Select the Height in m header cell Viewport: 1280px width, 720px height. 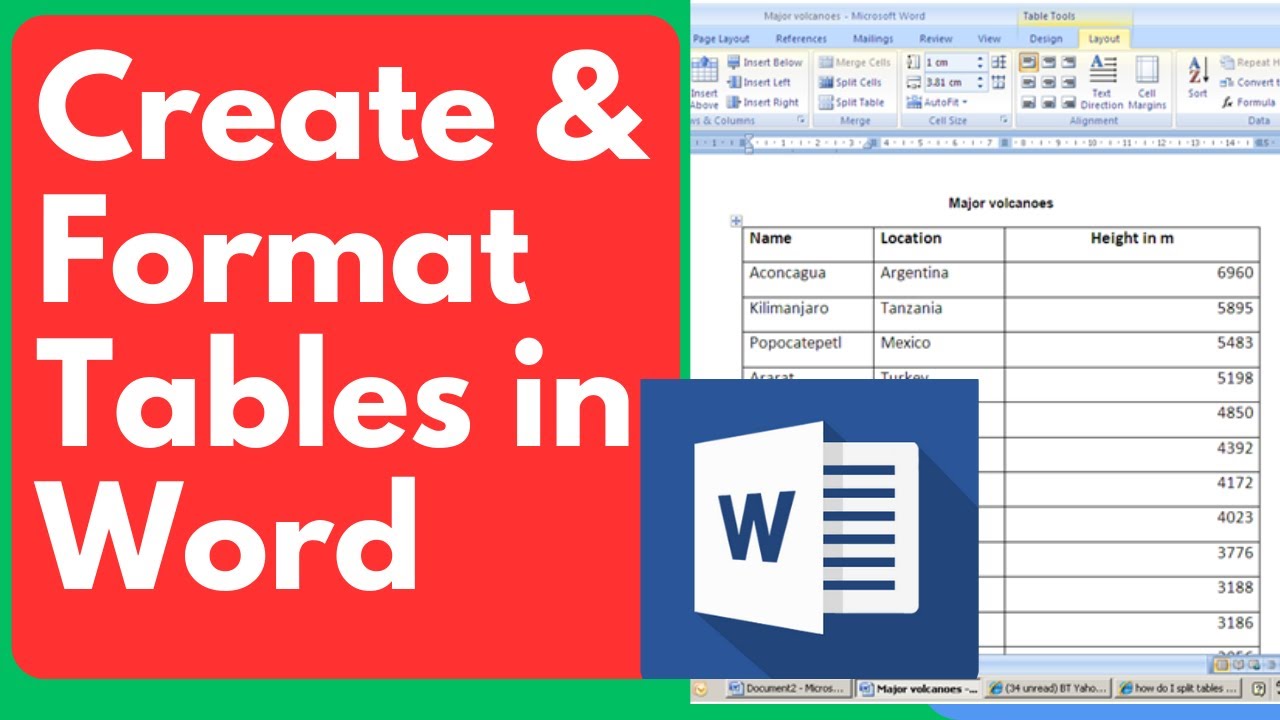(x=1132, y=244)
